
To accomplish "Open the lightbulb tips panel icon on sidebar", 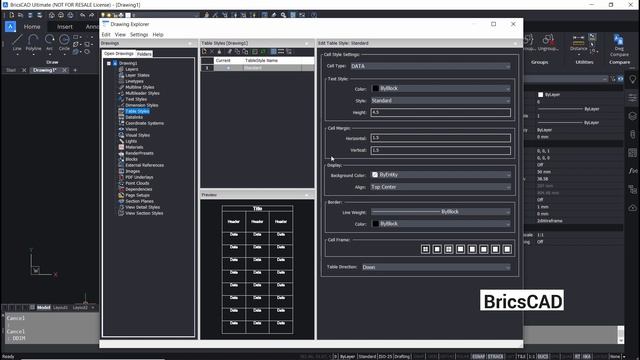I will [x=633, y=80].
